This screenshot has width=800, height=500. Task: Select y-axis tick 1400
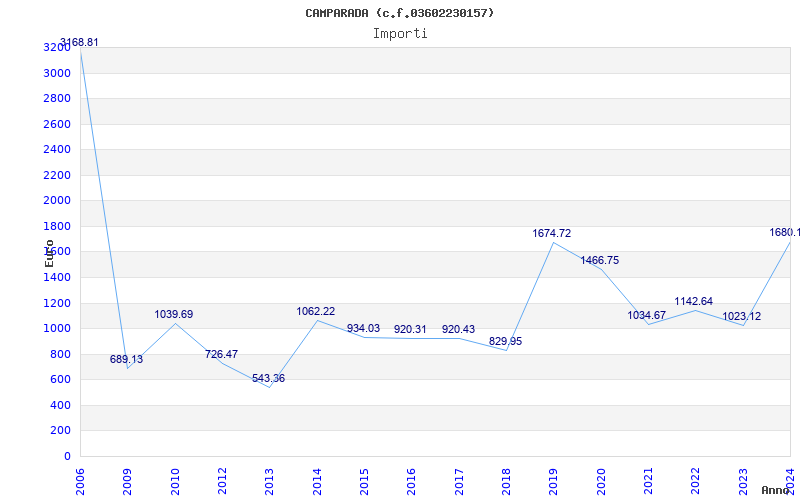(57, 277)
